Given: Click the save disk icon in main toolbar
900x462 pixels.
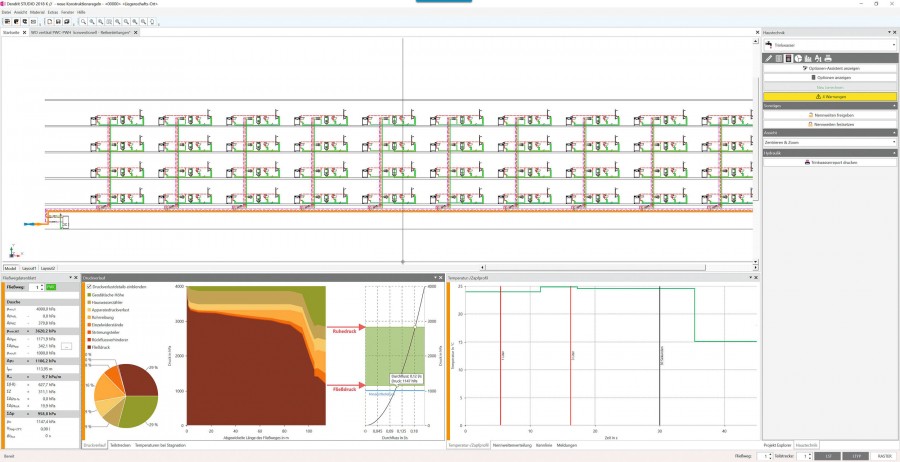Looking at the screenshot, I should click(x=59, y=22).
